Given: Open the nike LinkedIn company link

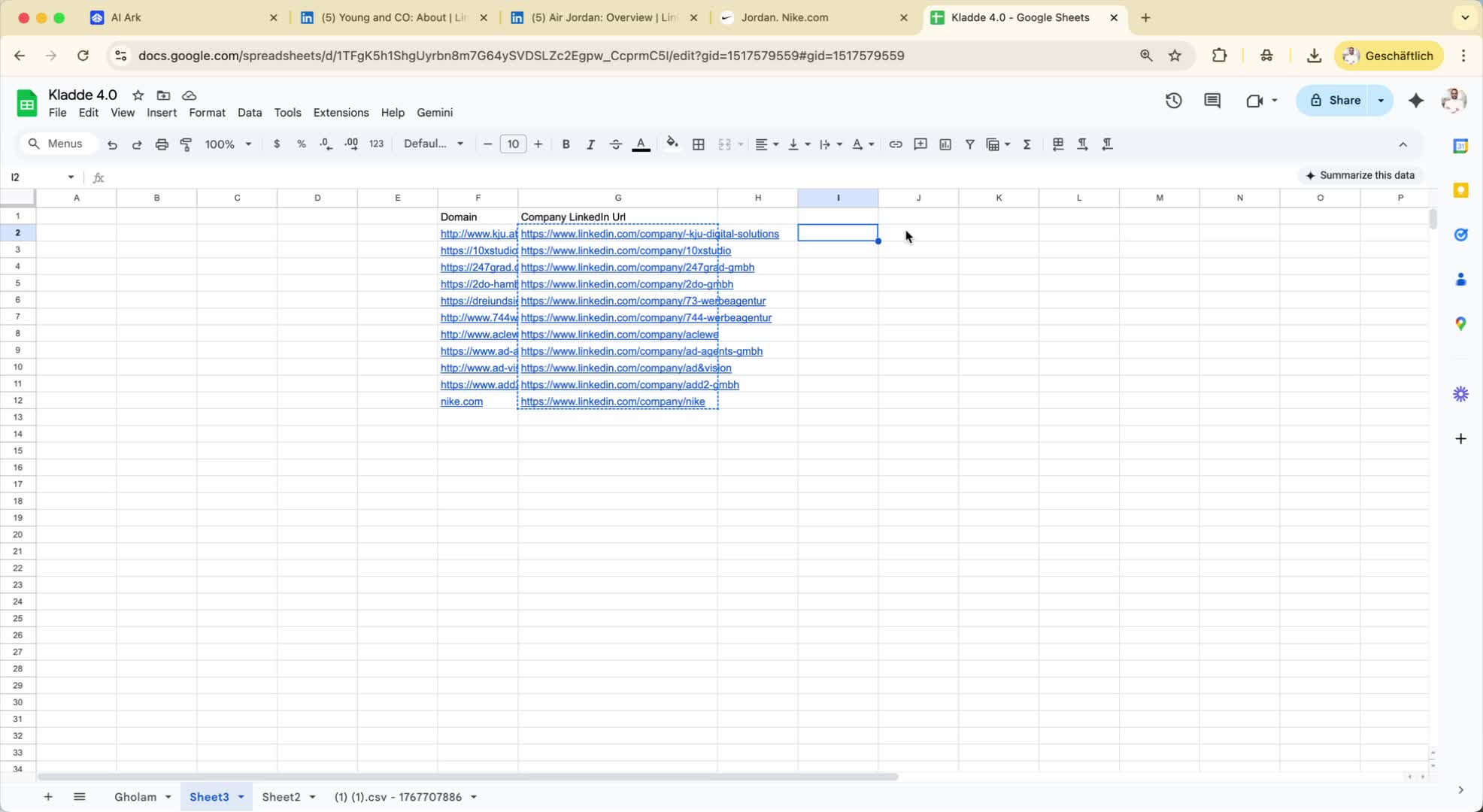Looking at the screenshot, I should (612, 401).
